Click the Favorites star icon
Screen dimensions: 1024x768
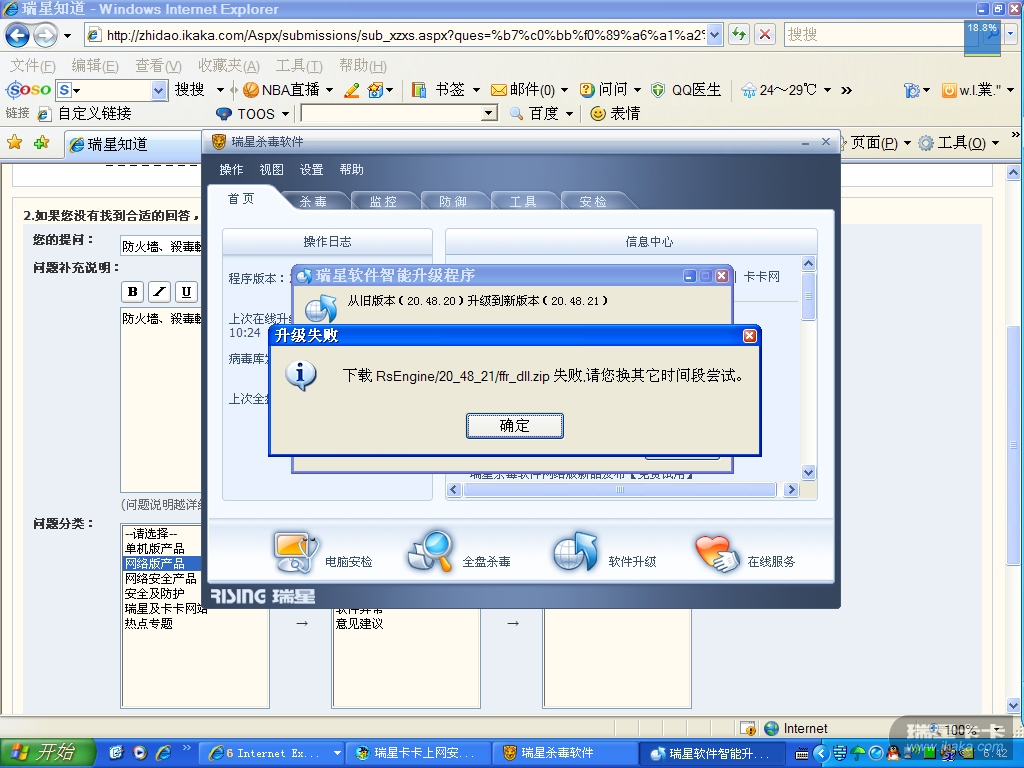coord(14,142)
